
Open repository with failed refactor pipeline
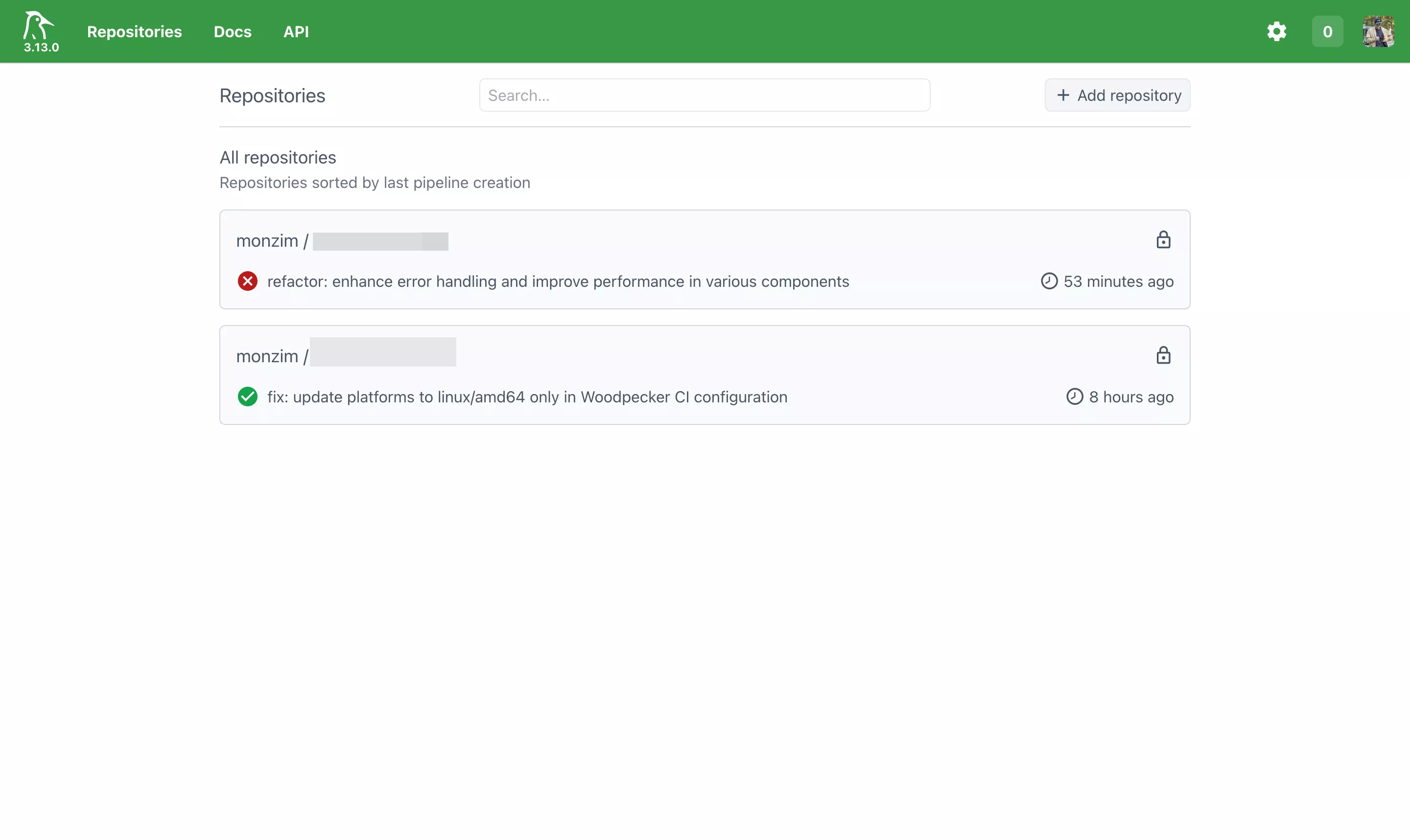point(705,260)
